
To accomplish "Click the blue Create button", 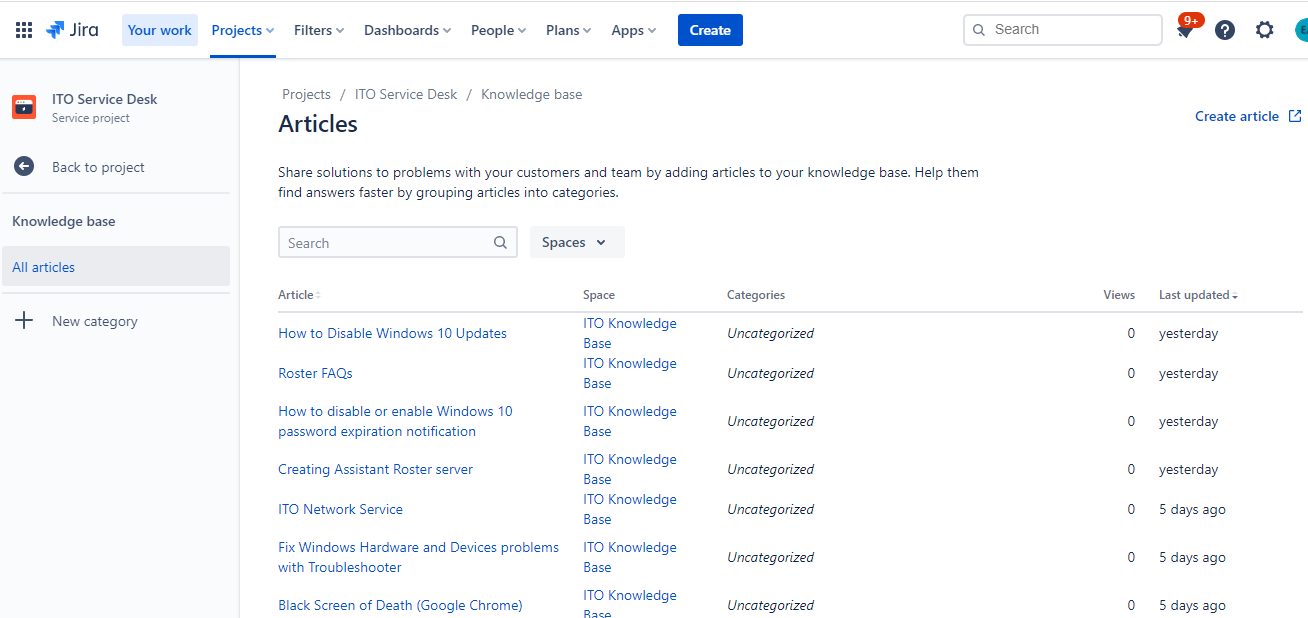I will tap(710, 30).
